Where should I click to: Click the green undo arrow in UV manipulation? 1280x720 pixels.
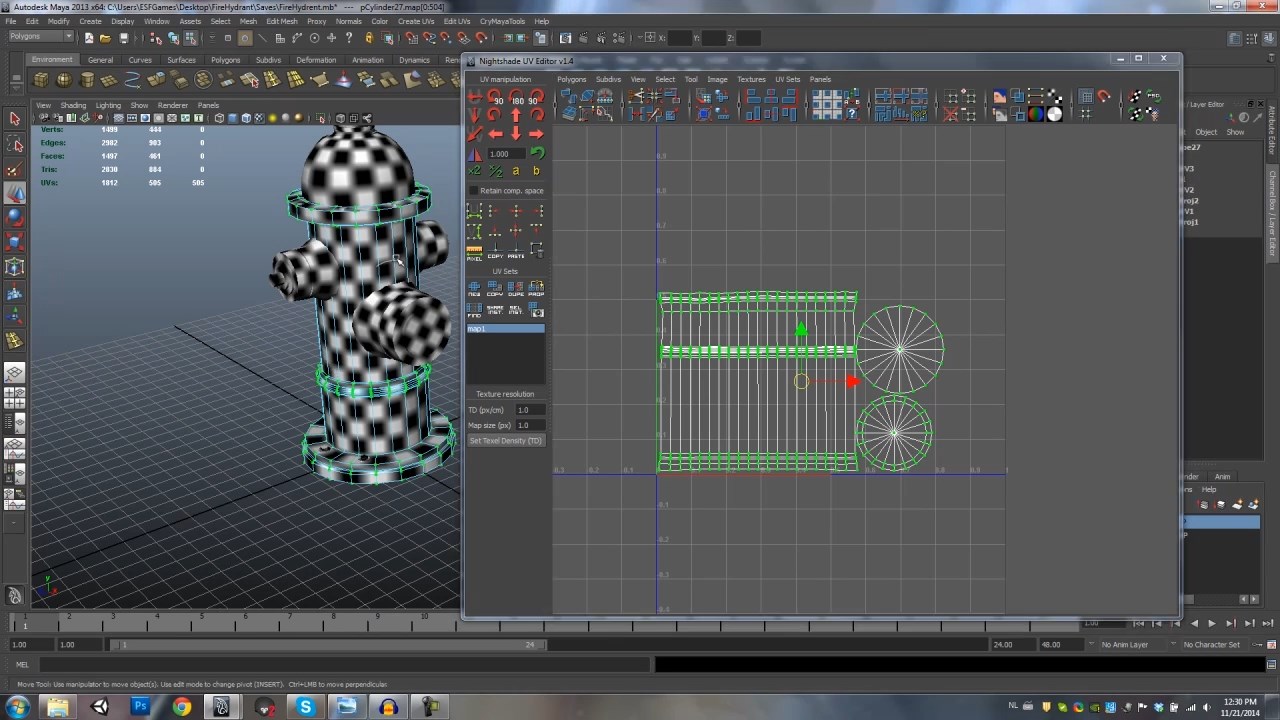pos(537,153)
